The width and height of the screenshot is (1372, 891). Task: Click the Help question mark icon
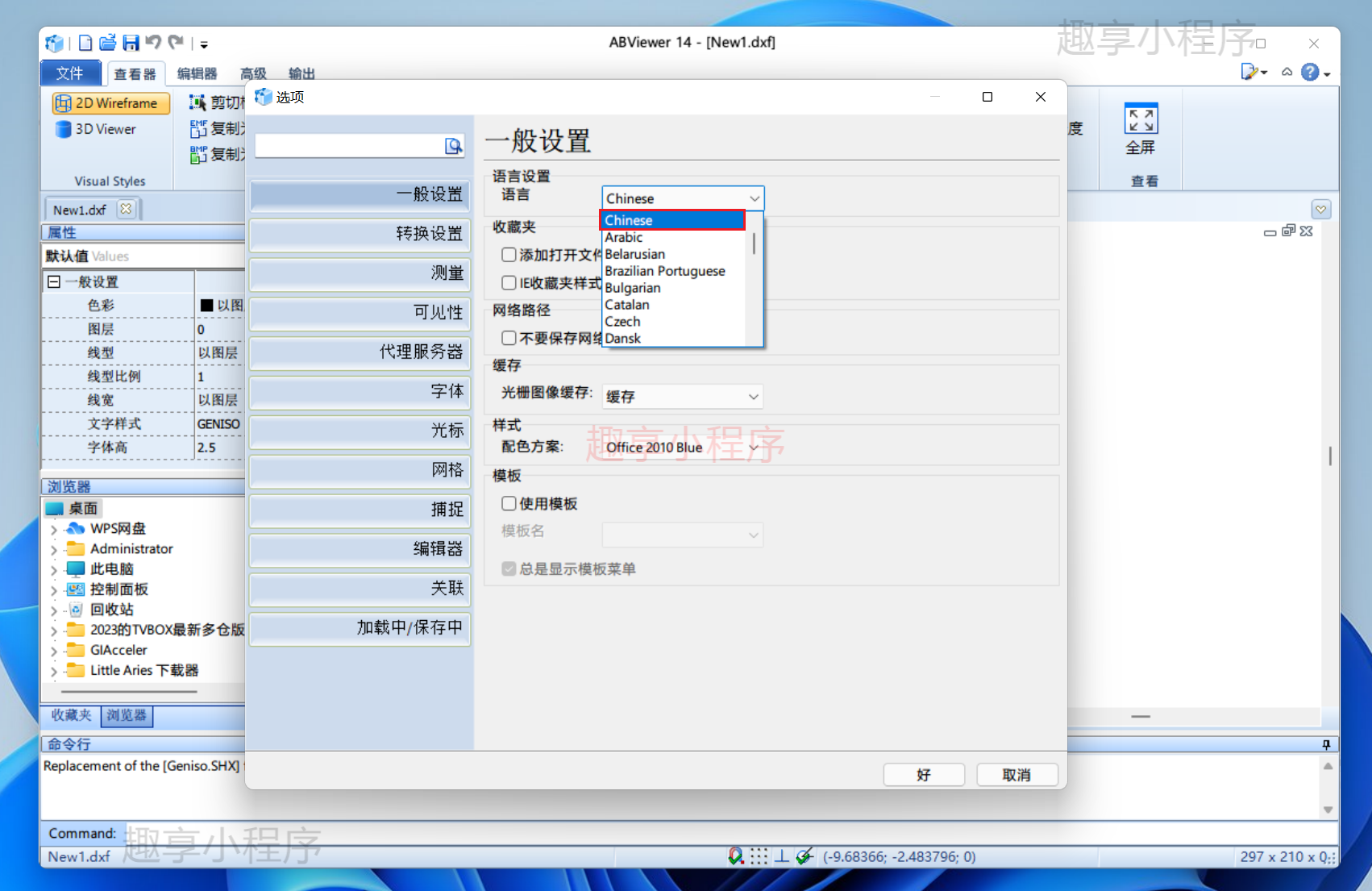1310,73
